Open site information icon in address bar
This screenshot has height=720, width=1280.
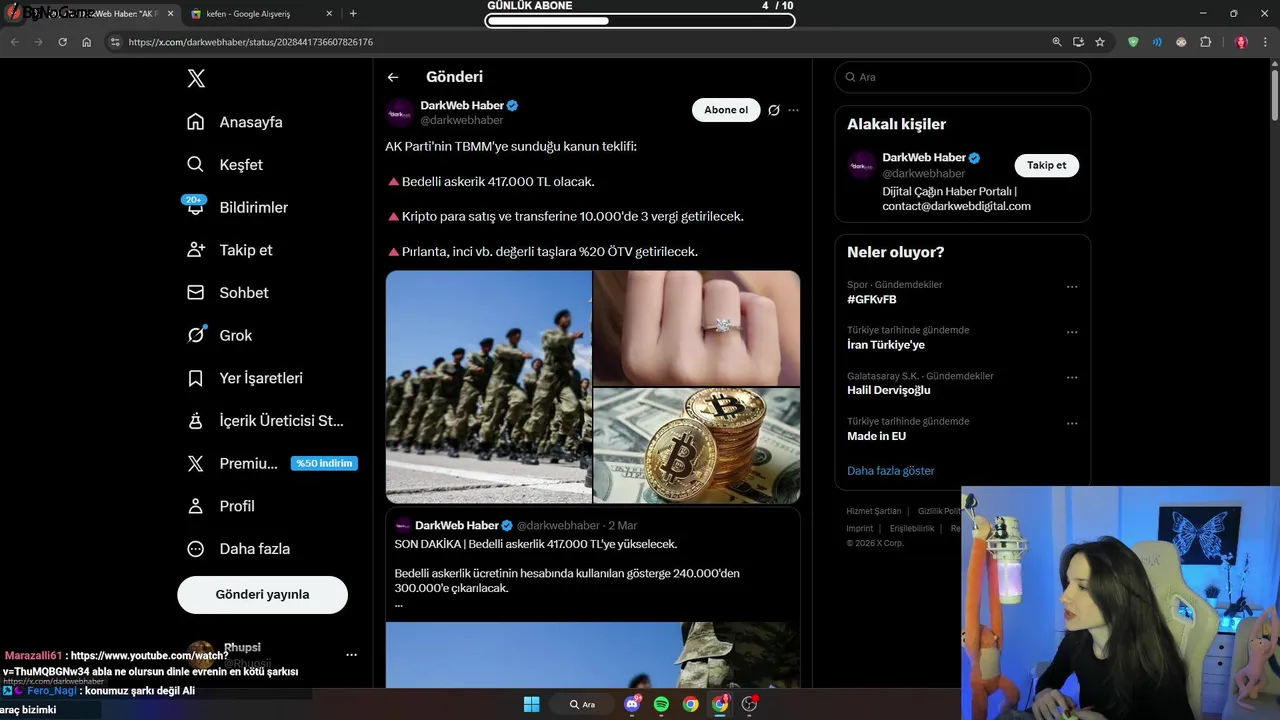click(115, 42)
